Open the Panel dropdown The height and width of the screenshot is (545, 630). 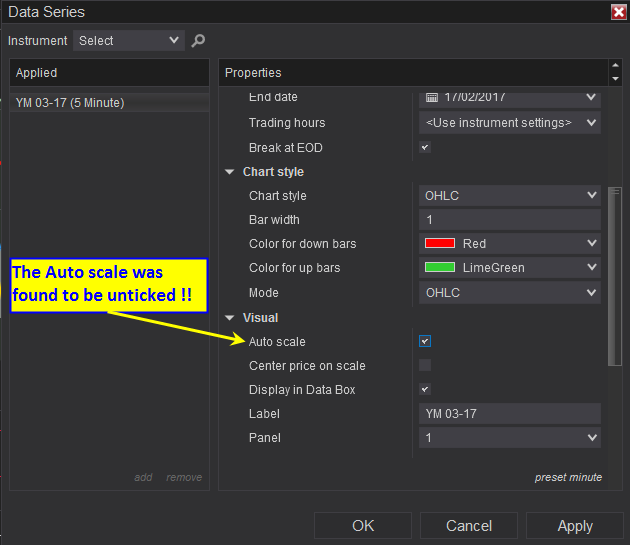coord(510,437)
